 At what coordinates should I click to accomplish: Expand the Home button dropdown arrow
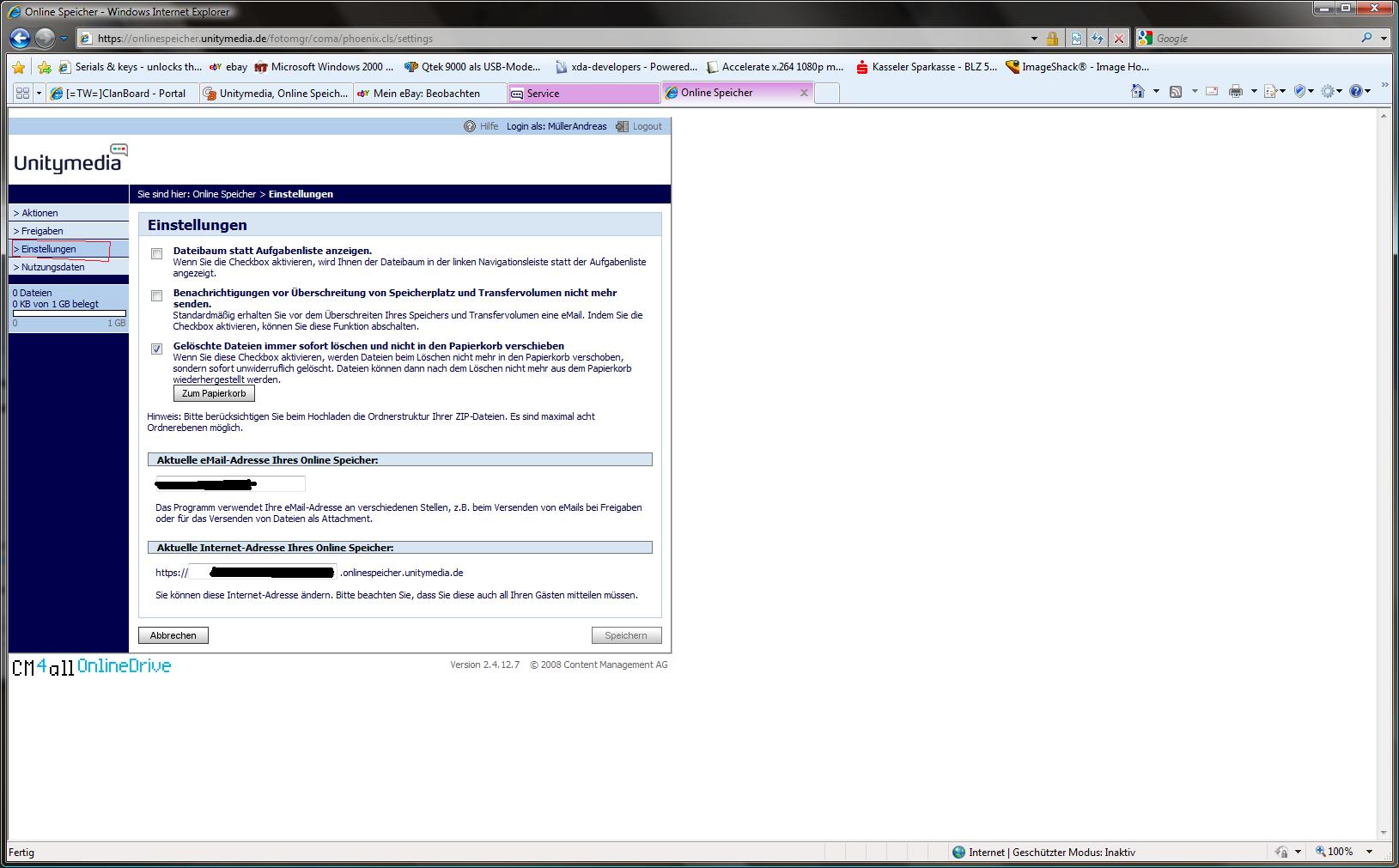pos(1156,91)
